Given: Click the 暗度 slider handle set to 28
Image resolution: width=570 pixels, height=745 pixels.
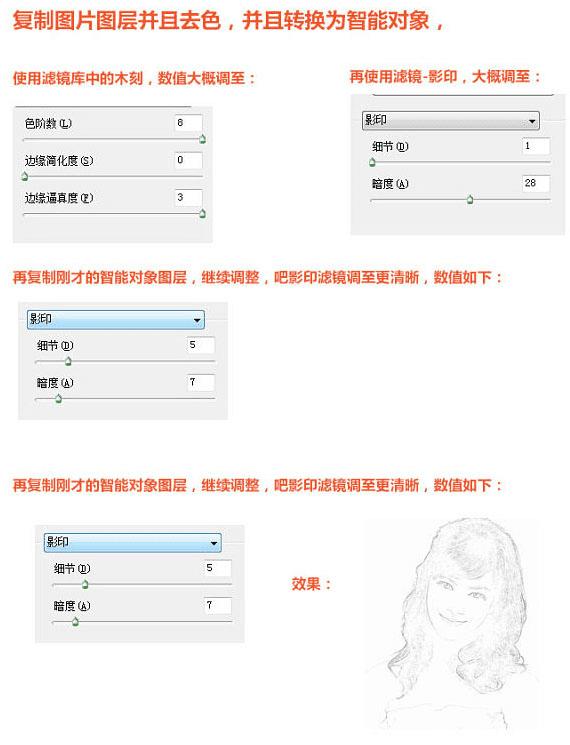Looking at the screenshot, I should click(x=470, y=200).
